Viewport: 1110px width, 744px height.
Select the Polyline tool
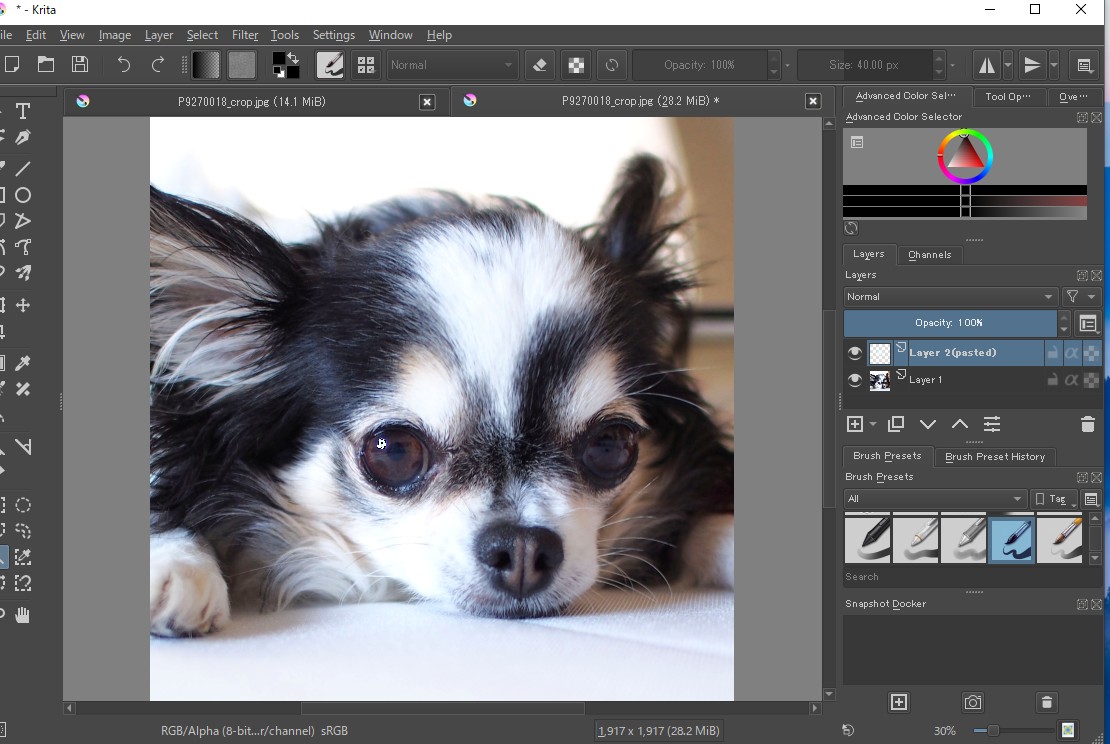coord(23,221)
